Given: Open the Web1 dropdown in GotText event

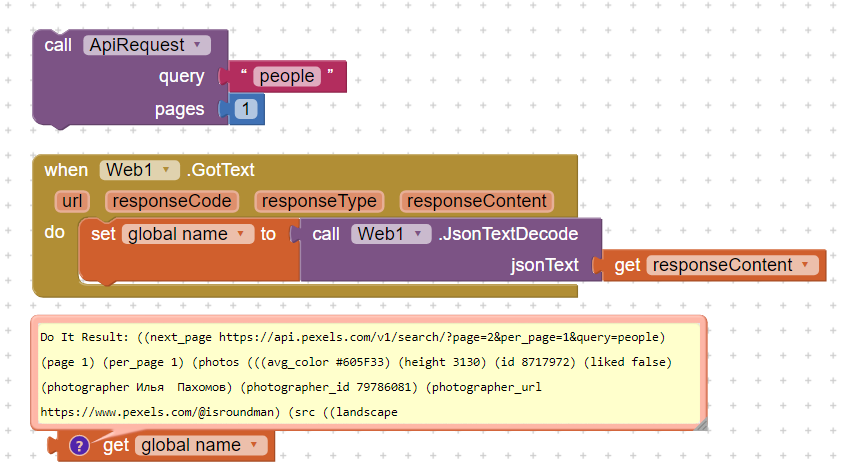Looking at the screenshot, I should pyautogui.click(x=166, y=170).
